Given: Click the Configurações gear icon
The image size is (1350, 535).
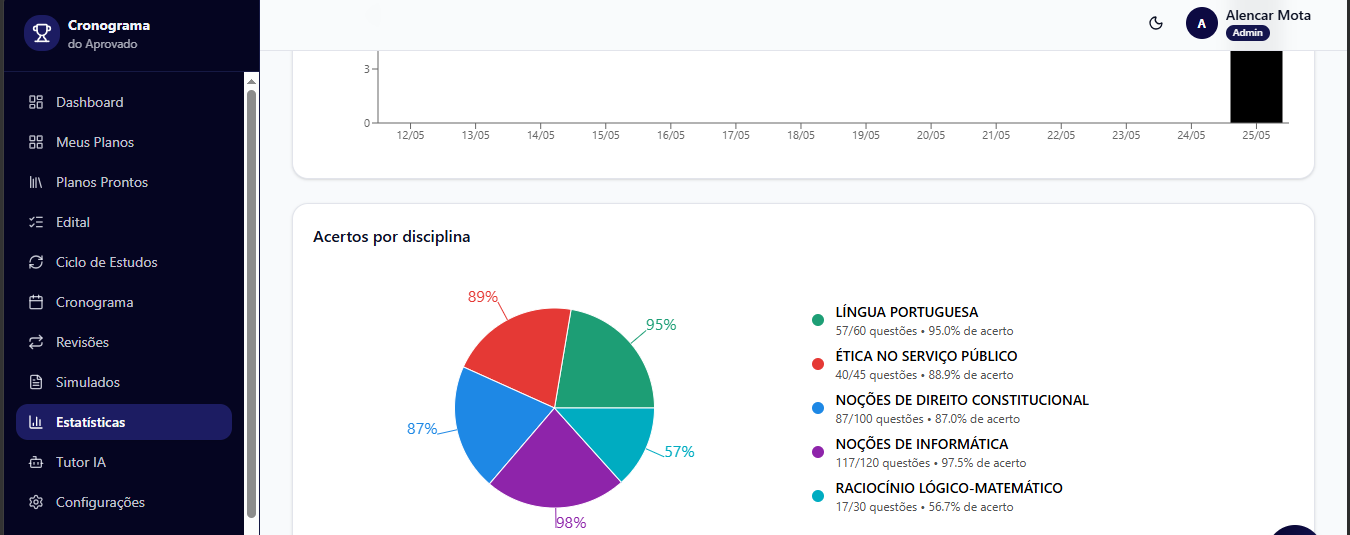Looking at the screenshot, I should (x=36, y=502).
